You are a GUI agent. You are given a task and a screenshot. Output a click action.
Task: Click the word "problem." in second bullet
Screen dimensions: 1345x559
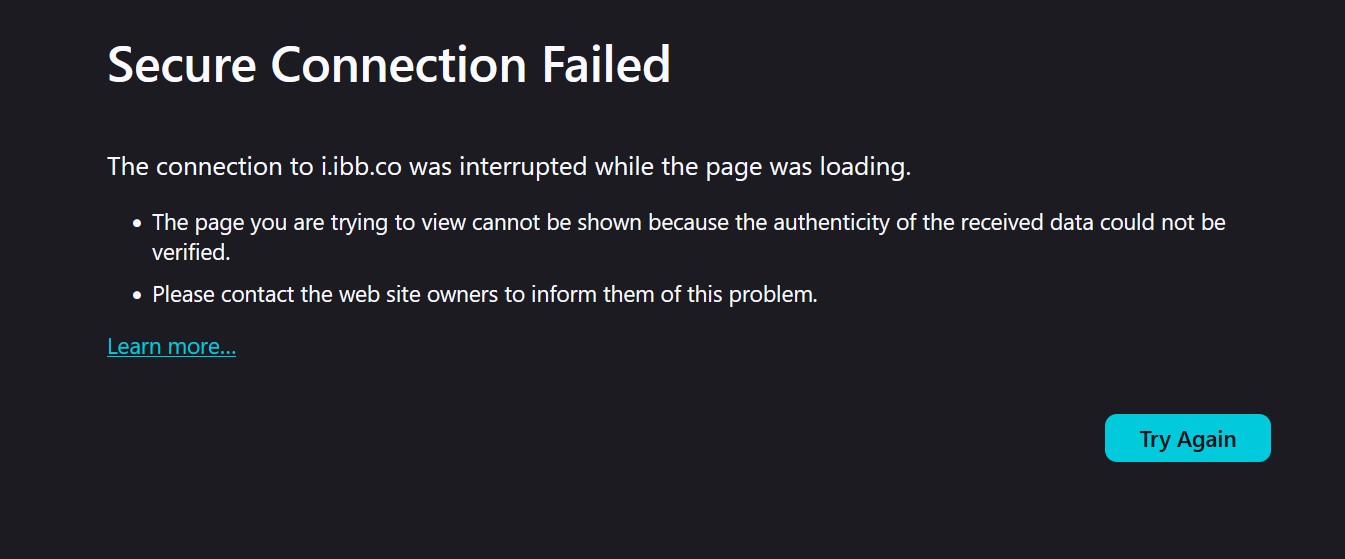(772, 295)
